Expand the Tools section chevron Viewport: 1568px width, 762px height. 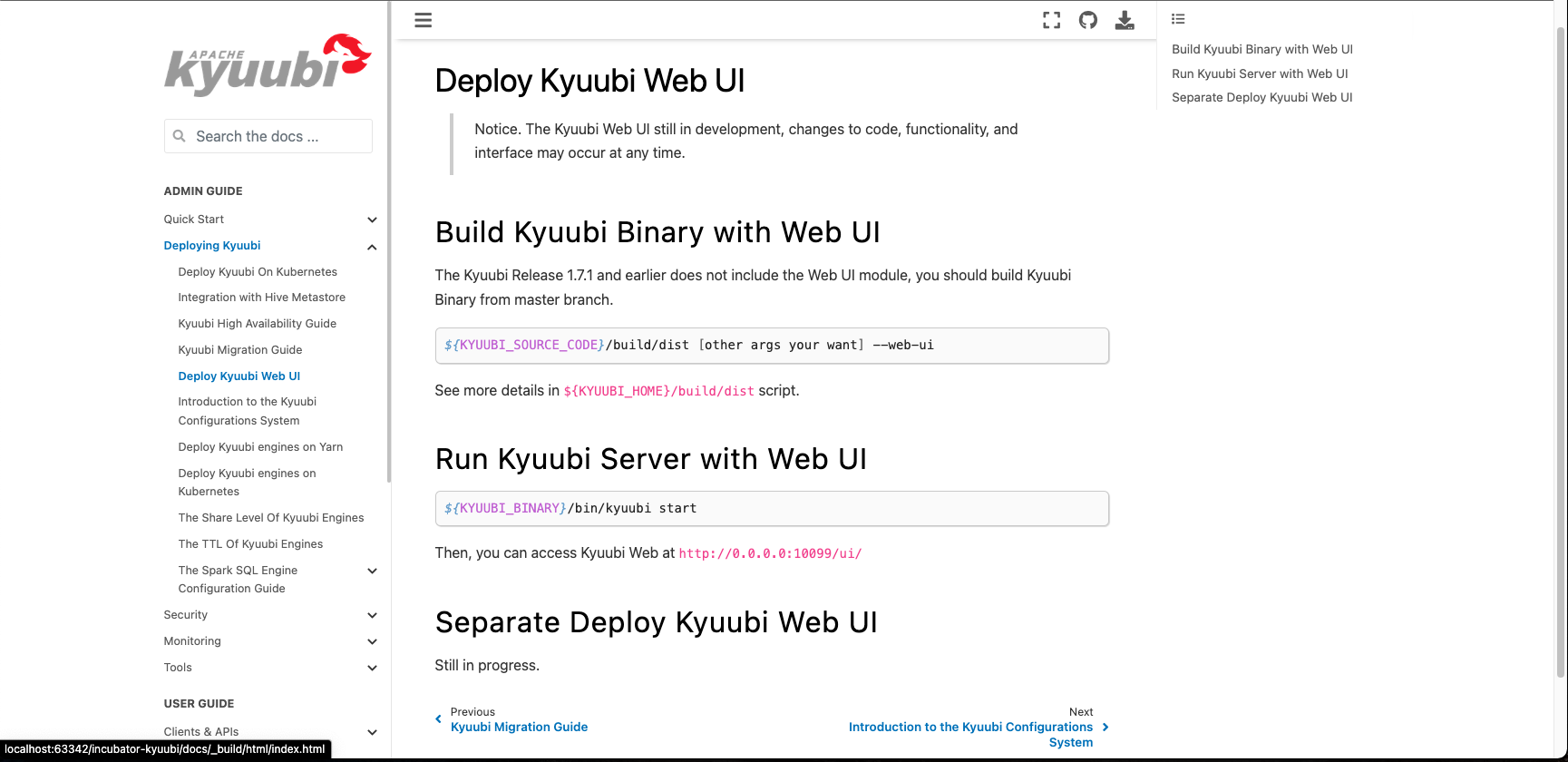372,668
